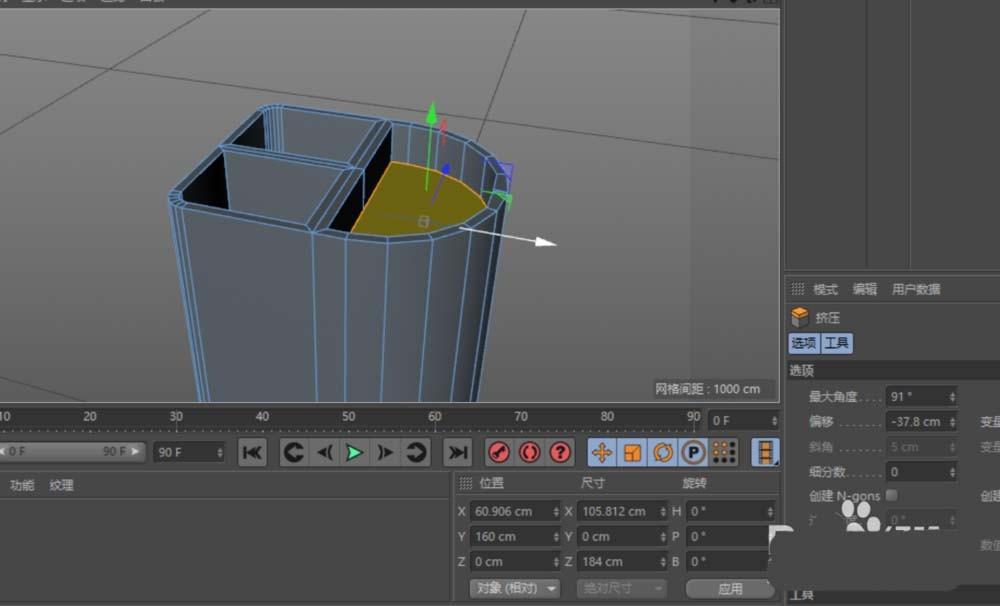Click the X position field showing 60.906 cm
The width and height of the screenshot is (1000, 606).
[510, 511]
